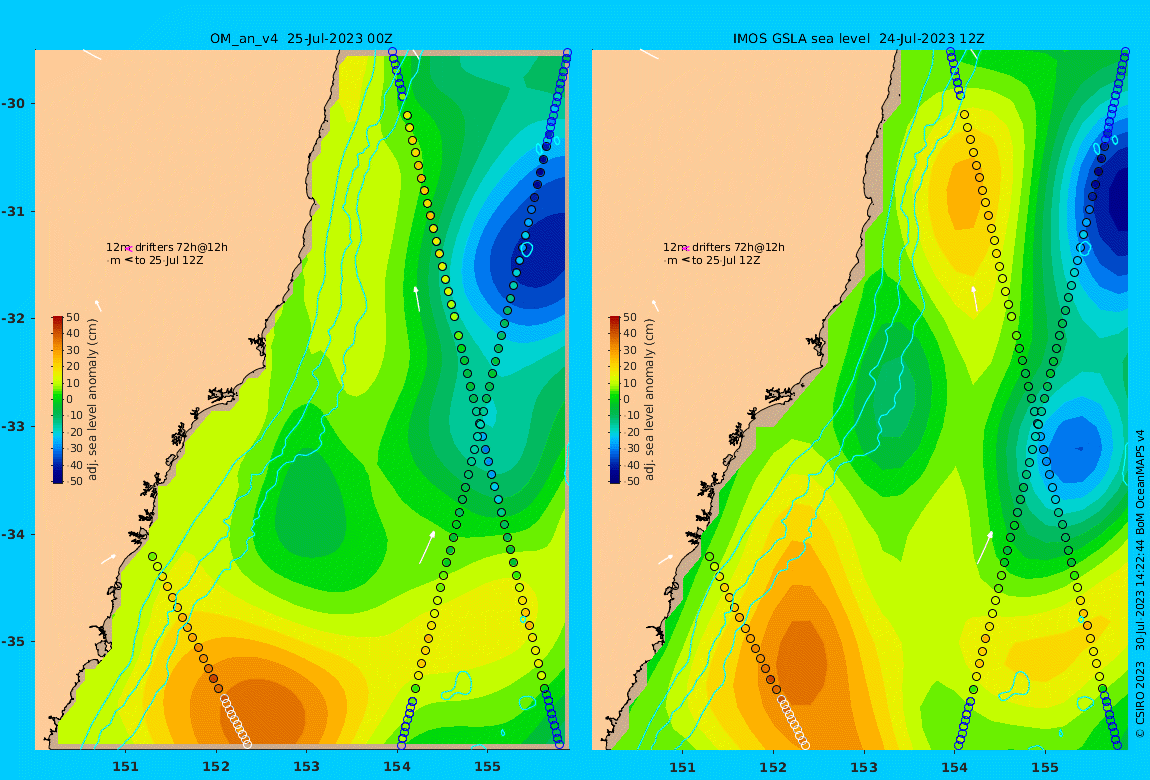Click longitude label 154 under IMOS GSLA map
The width and height of the screenshot is (1150, 780).
(954, 767)
